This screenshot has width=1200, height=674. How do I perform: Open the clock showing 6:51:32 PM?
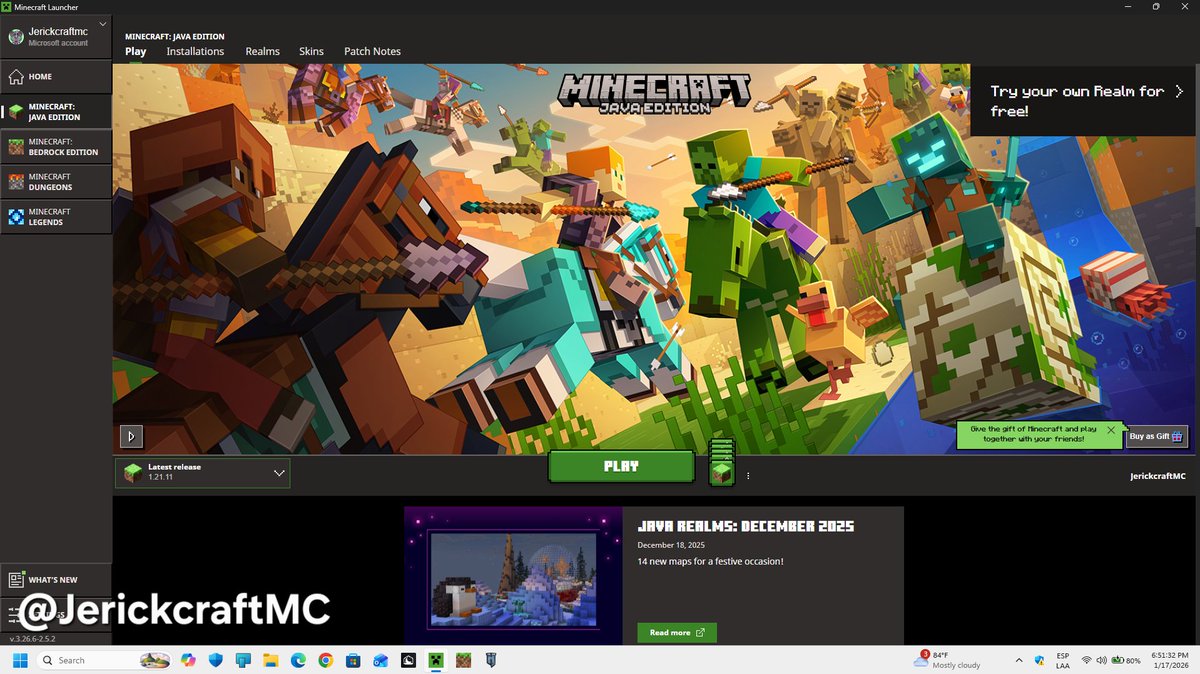pyautogui.click(x=1170, y=660)
